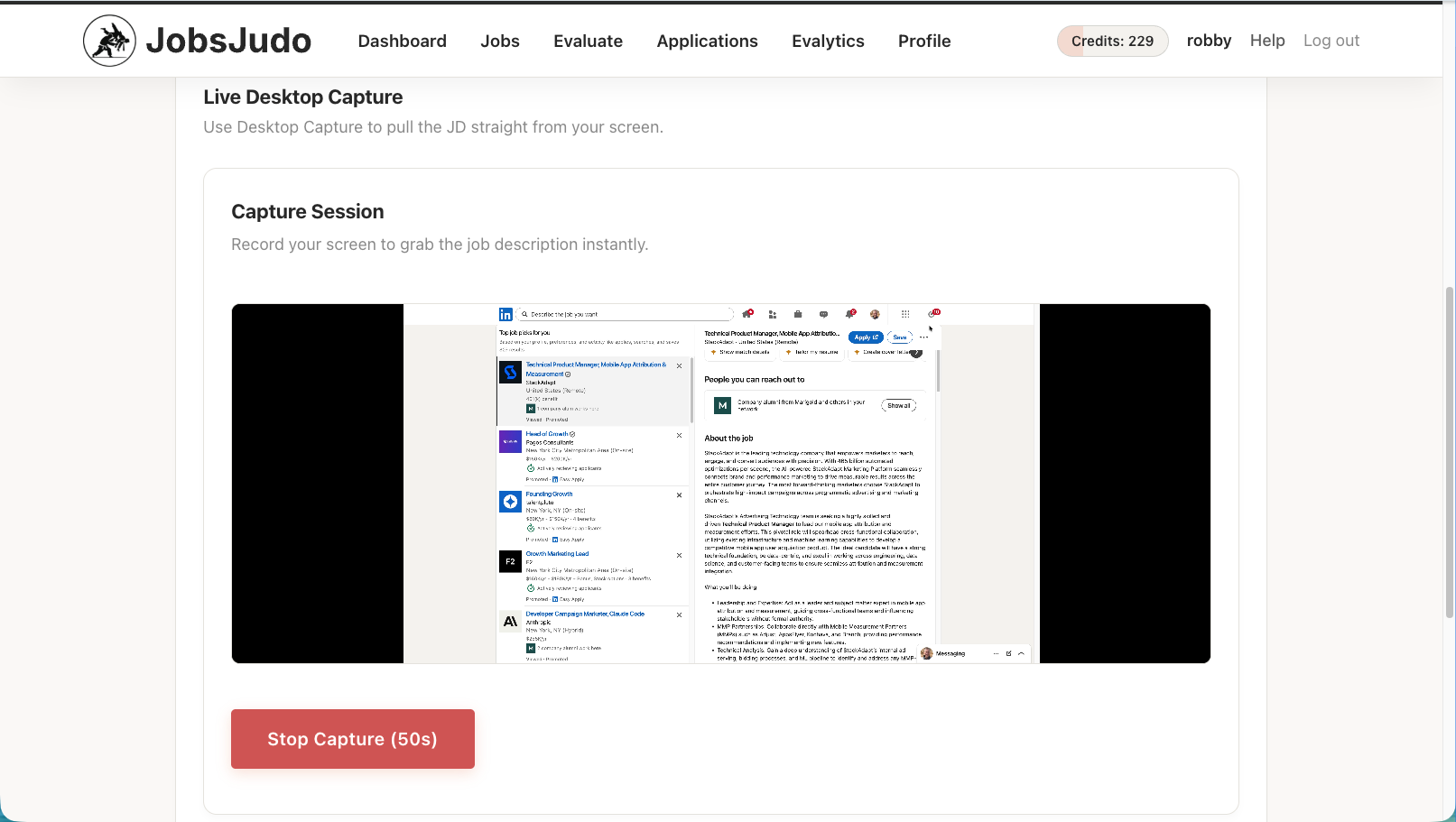Image resolution: width=1456 pixels, height=822 pixels.
Task: Open Messaging using the chat bubble icon
Action: click(x=823, y=314)
